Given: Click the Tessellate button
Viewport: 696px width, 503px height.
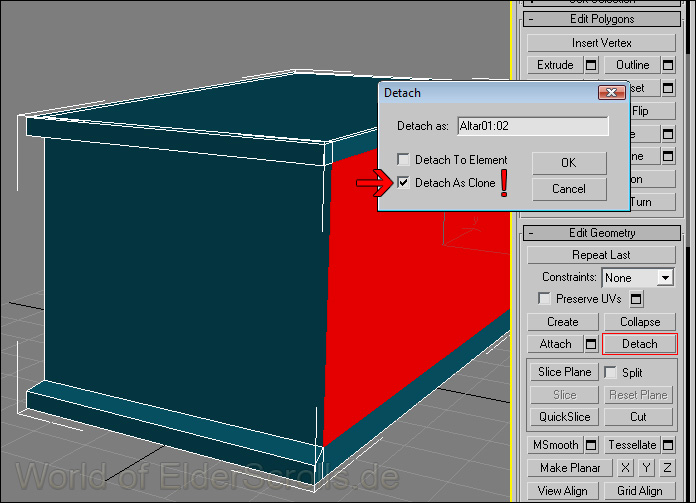Looking at the screenshot, I should coord(633,445).
